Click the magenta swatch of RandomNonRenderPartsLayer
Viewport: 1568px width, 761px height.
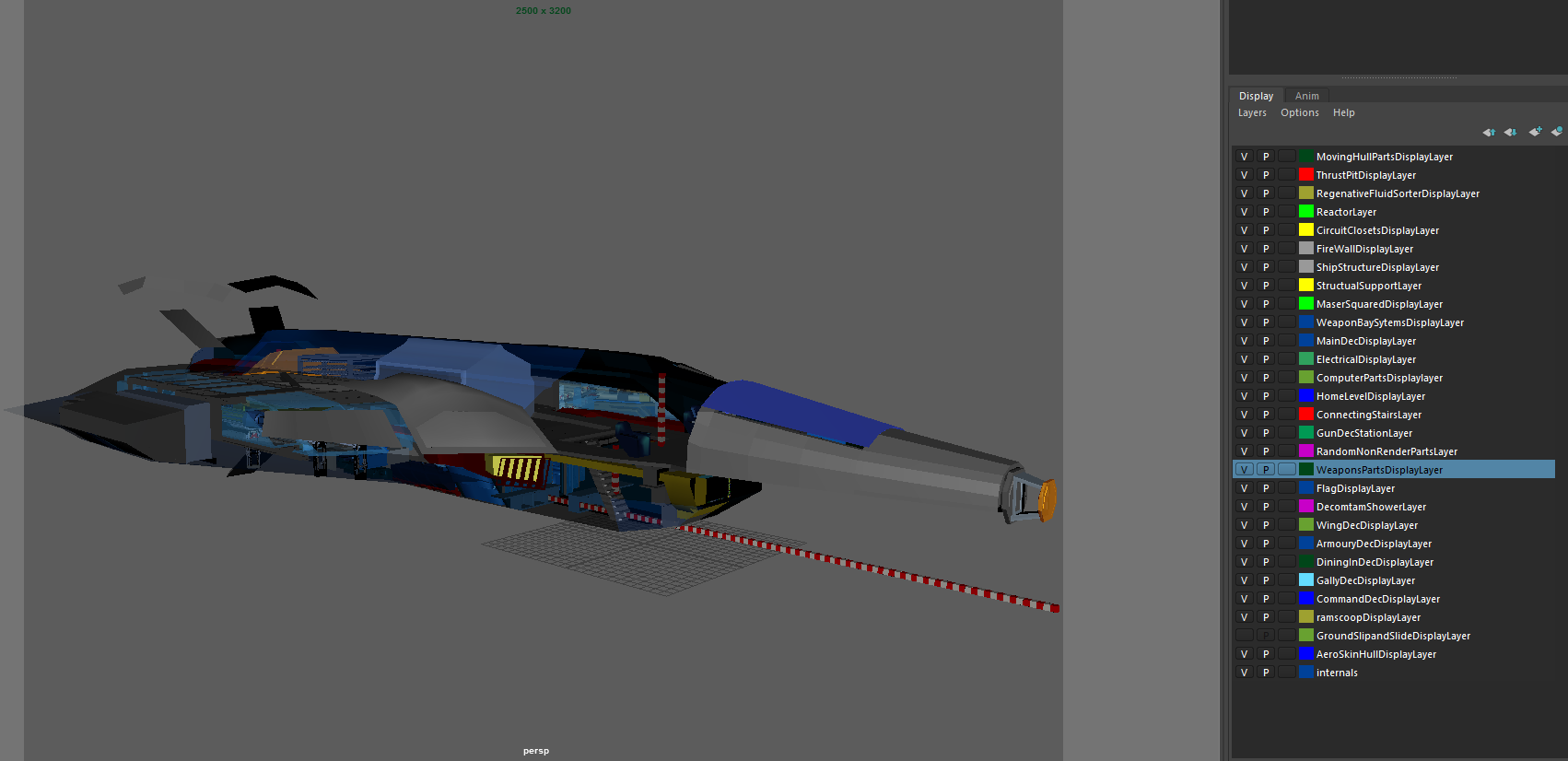pos(1306,451)
